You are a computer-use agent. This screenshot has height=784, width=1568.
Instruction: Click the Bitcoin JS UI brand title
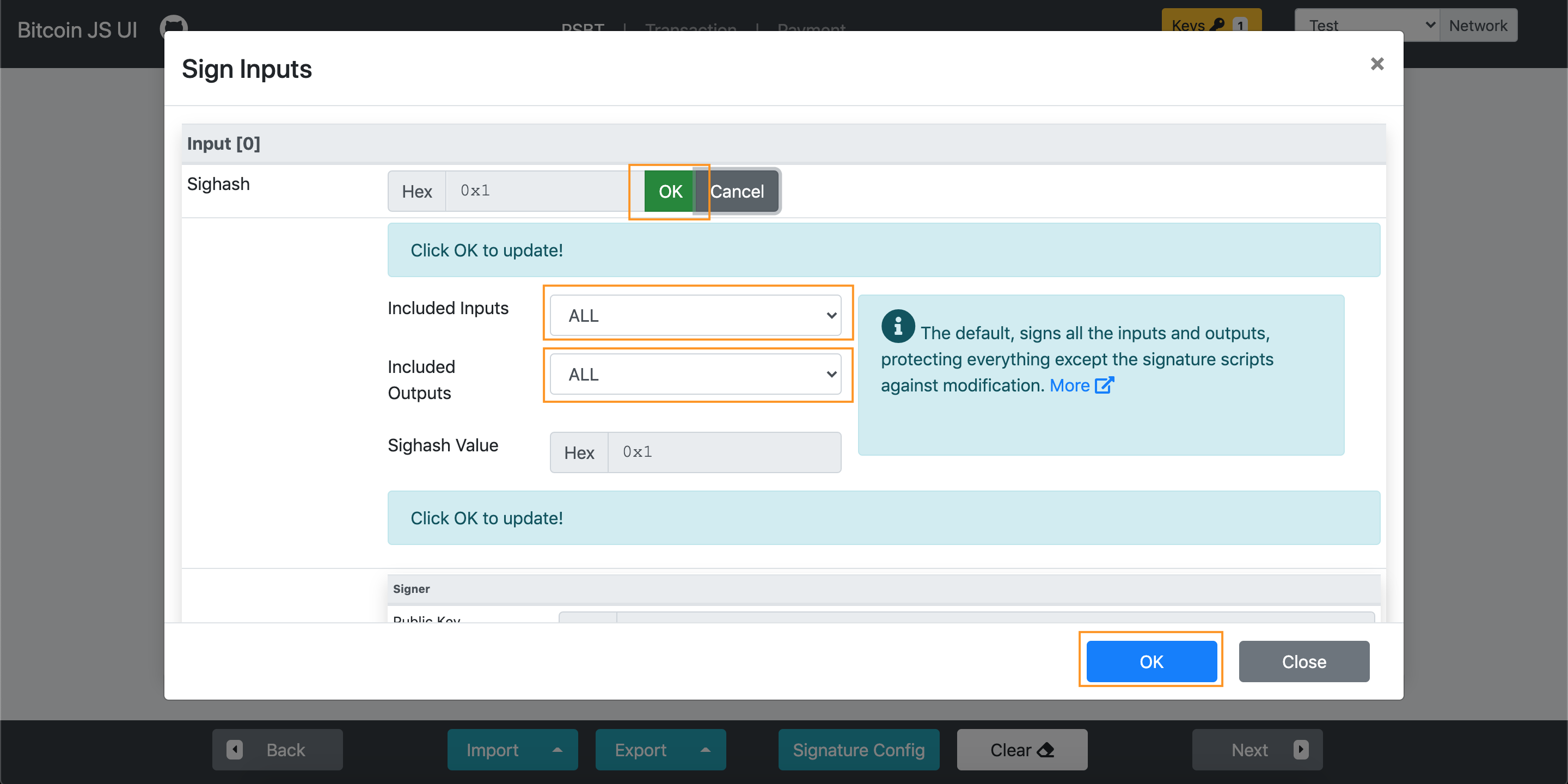click(77, 30)
